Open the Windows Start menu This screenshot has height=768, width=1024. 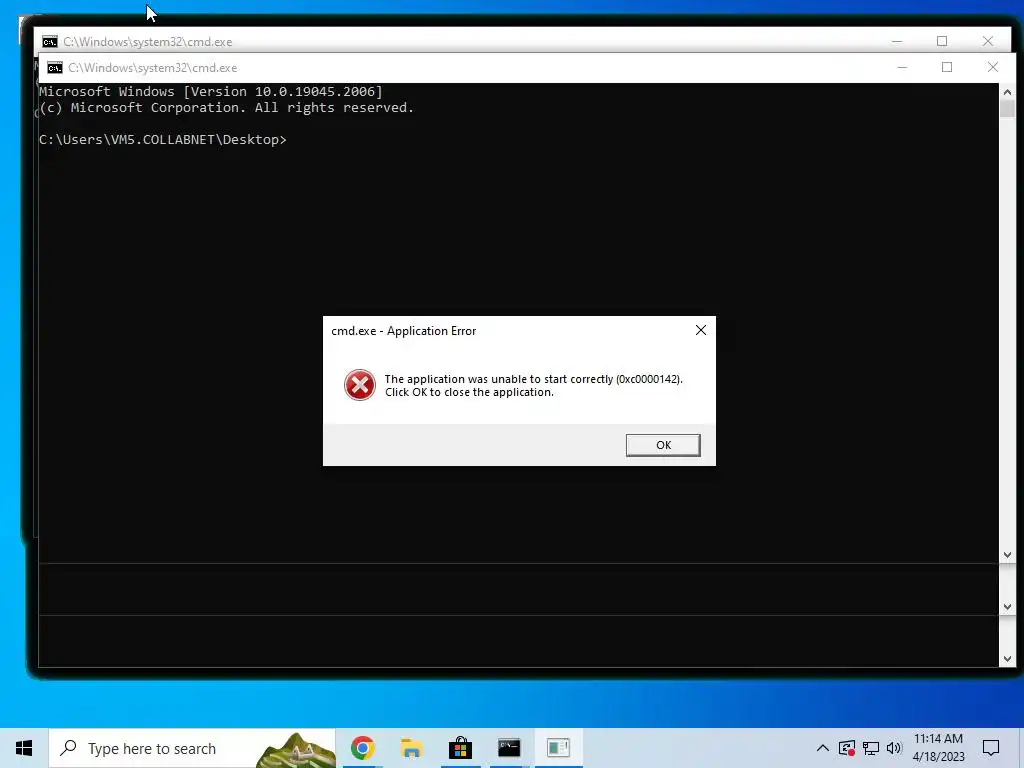(24, 748)
